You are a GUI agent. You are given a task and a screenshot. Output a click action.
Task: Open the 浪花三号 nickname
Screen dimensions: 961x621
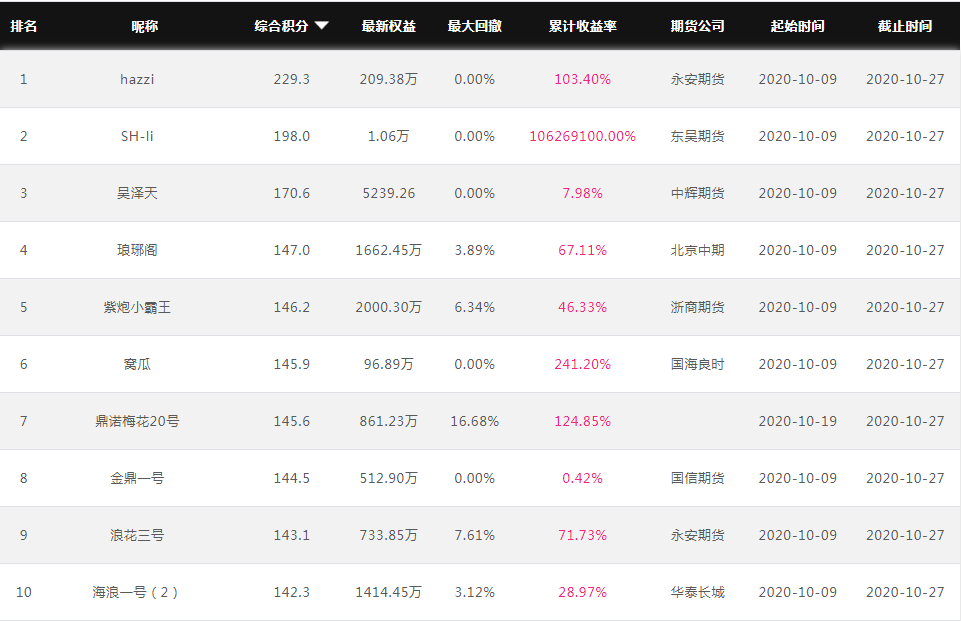(x=137, y=535)
